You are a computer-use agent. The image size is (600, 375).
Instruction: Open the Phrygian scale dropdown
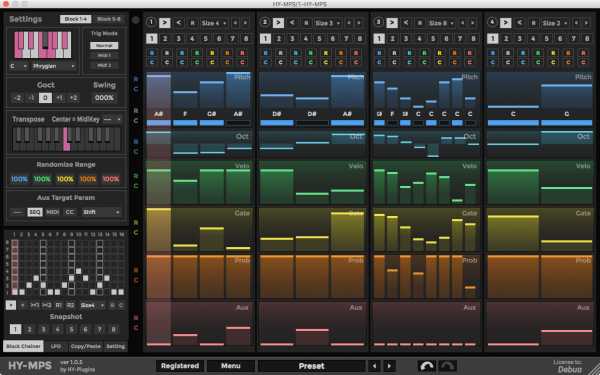(x=54, y=66)
